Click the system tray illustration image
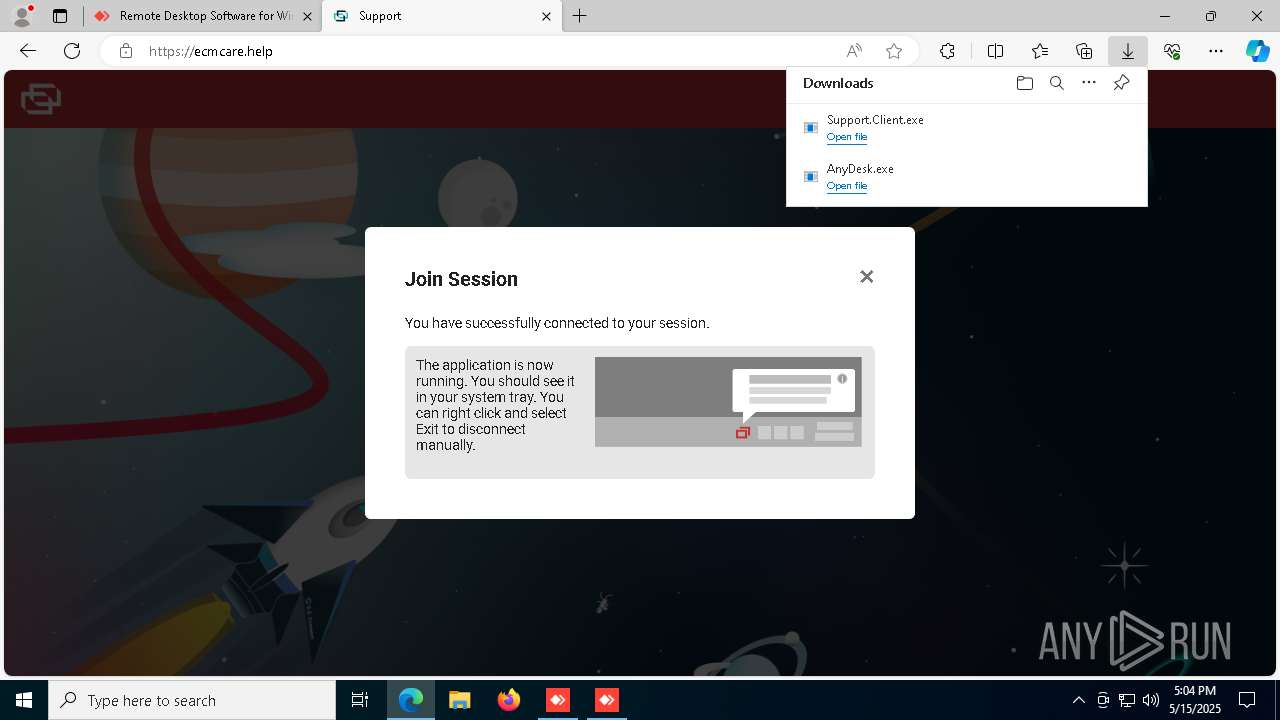Image resolution: width=1280 pixels, height=720 pixels. pos(728,402)
